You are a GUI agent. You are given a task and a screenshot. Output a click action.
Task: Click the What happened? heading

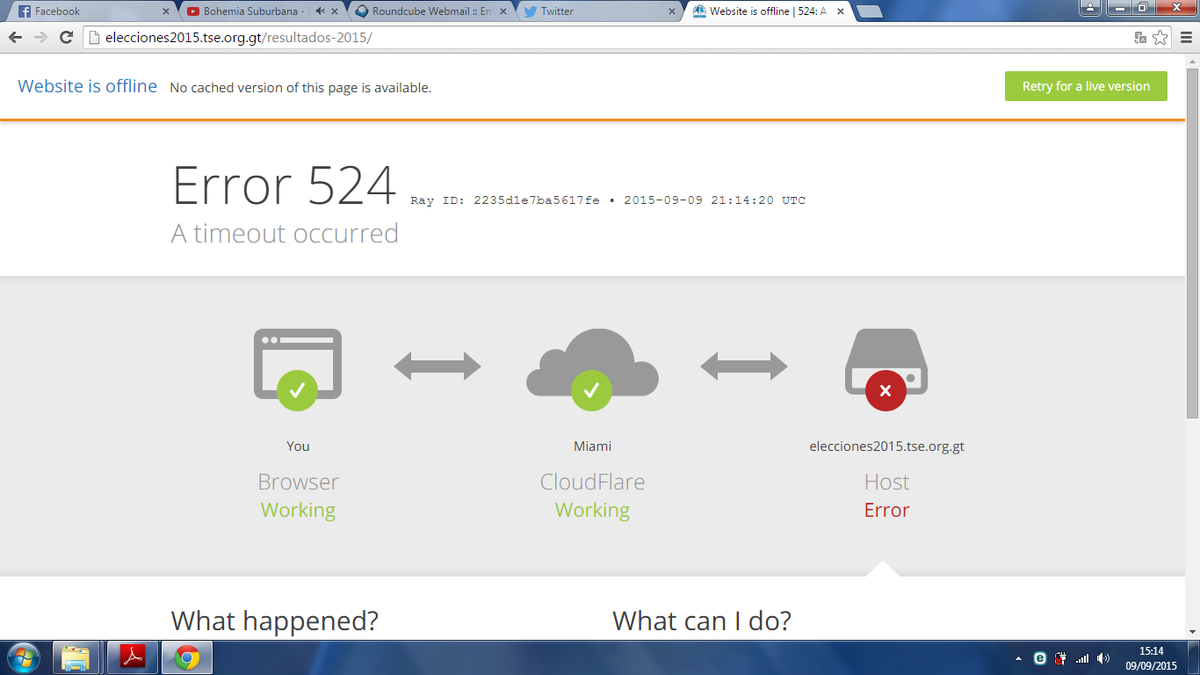[x=275, y=621]
